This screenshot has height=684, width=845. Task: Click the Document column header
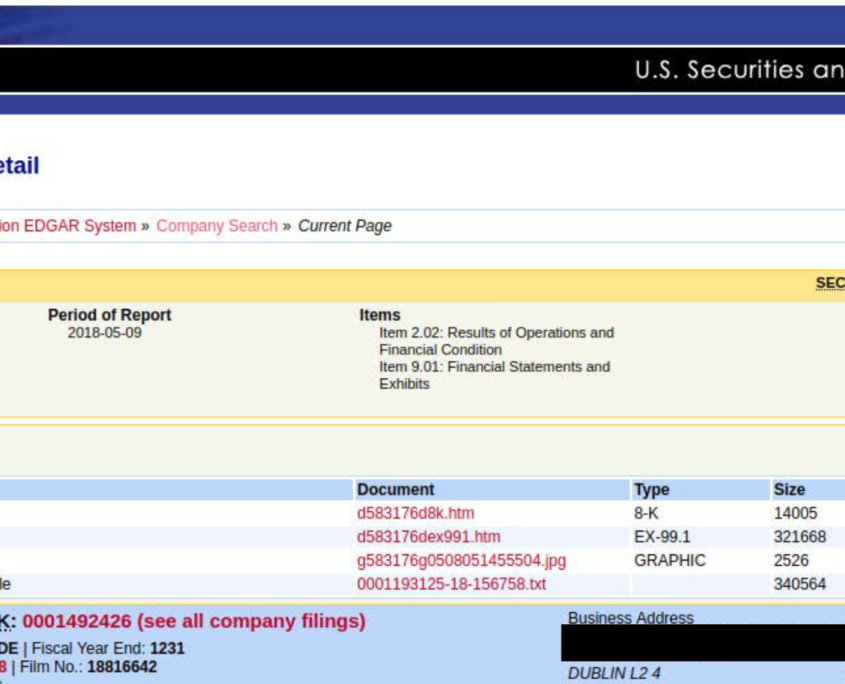[x=395, y=490]
